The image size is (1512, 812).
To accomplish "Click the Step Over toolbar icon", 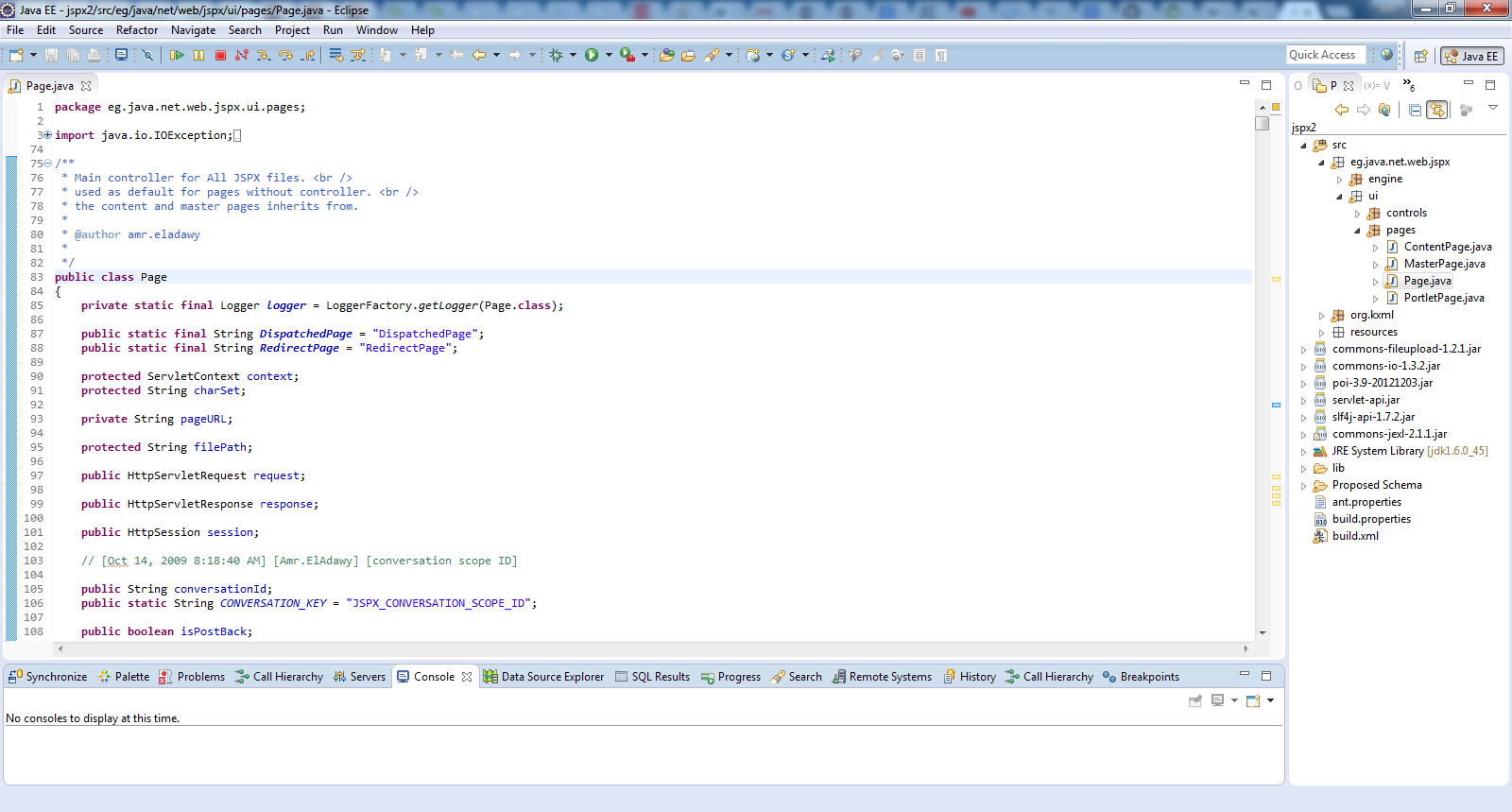I will (x=285, y=55).
